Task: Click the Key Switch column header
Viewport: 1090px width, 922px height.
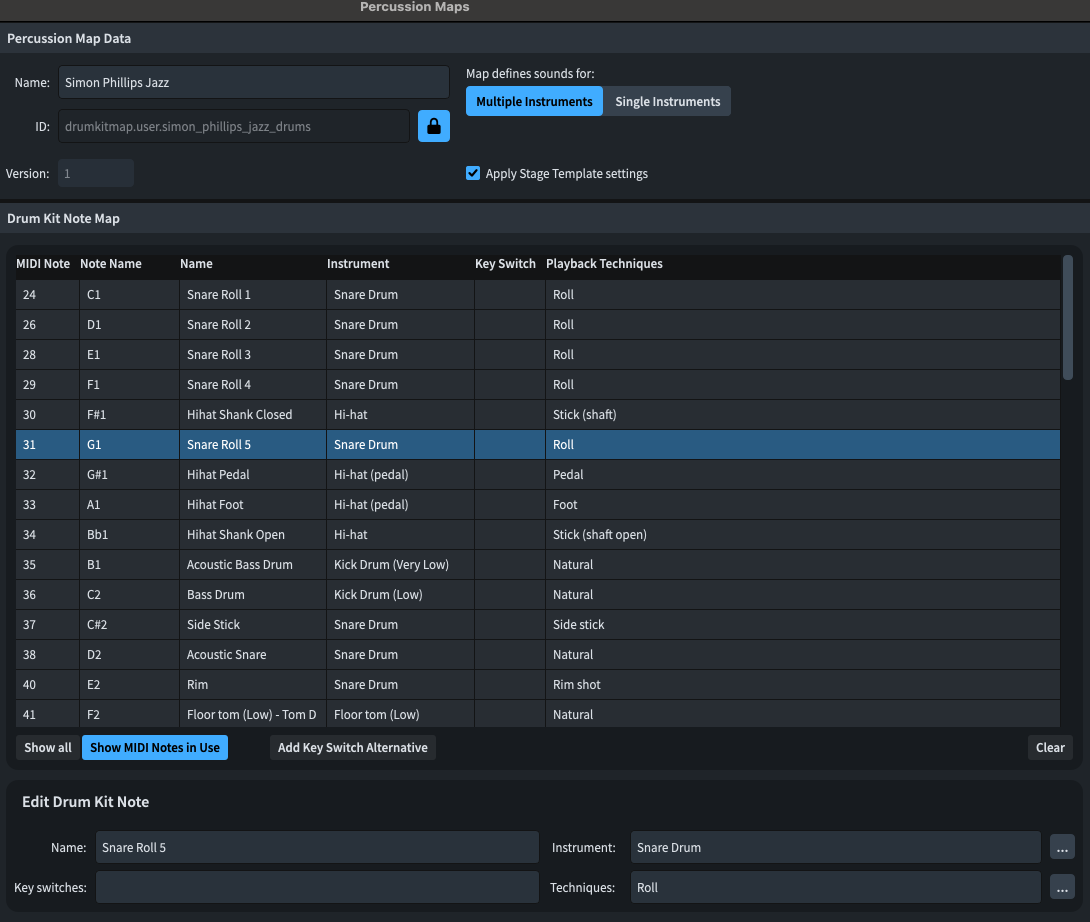Action: point(505,264)
